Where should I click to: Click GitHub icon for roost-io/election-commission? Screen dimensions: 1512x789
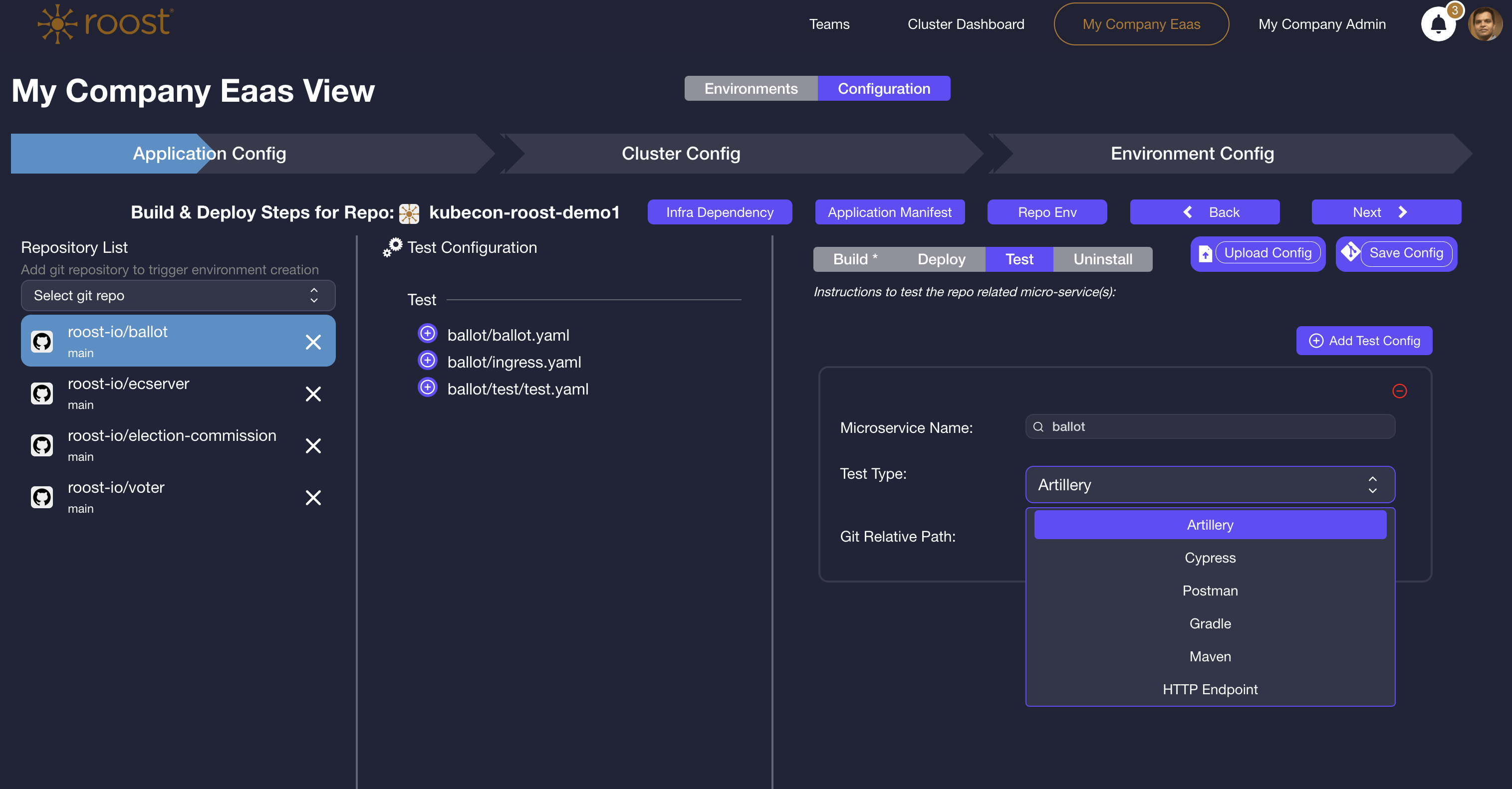(42, 445)
